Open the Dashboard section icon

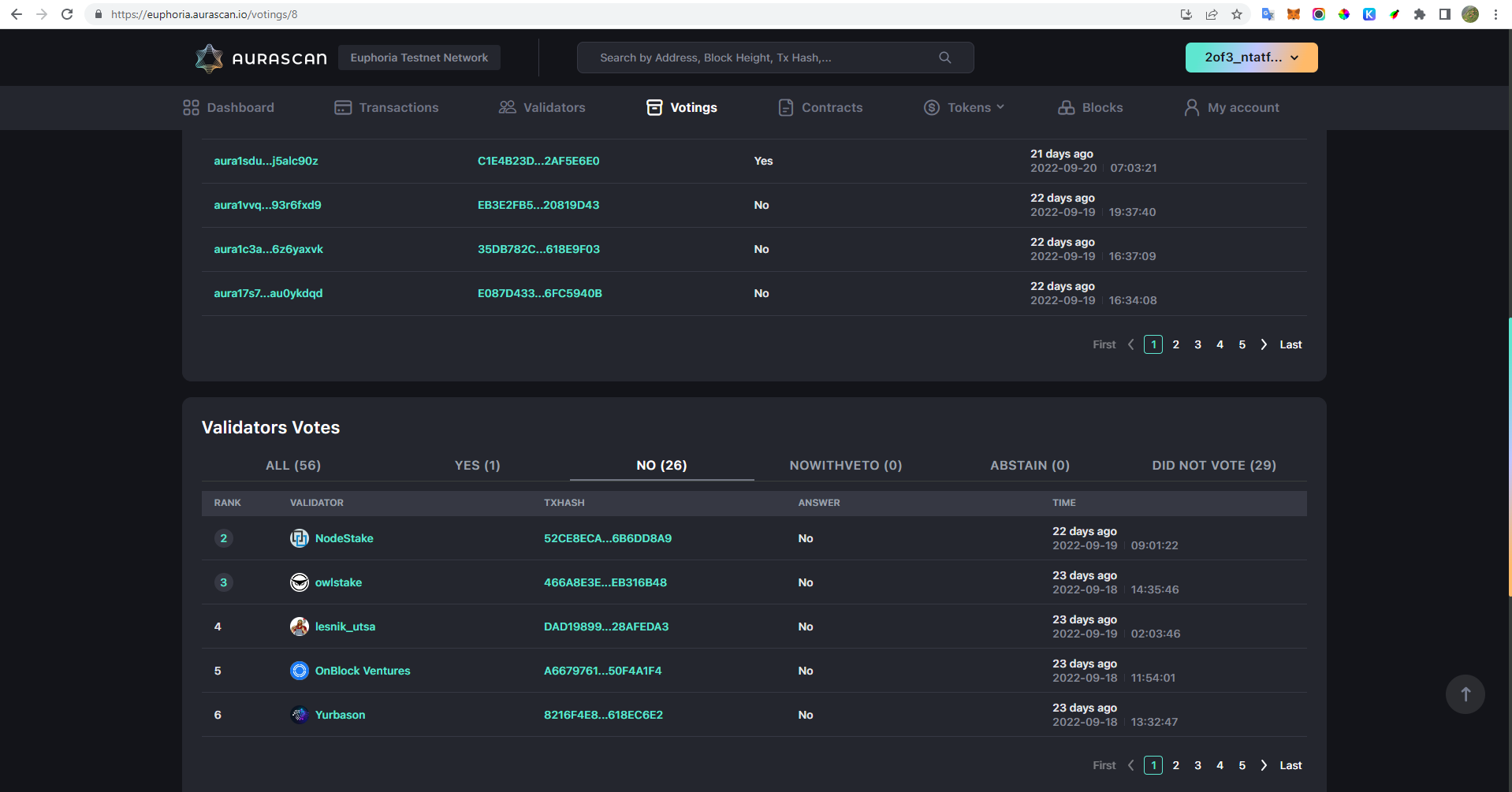[x=189, y=106]
